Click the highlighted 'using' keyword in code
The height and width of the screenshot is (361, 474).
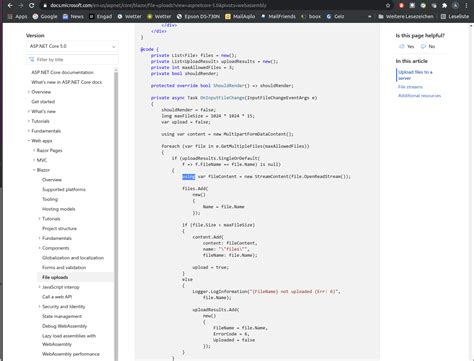[189, 176]
